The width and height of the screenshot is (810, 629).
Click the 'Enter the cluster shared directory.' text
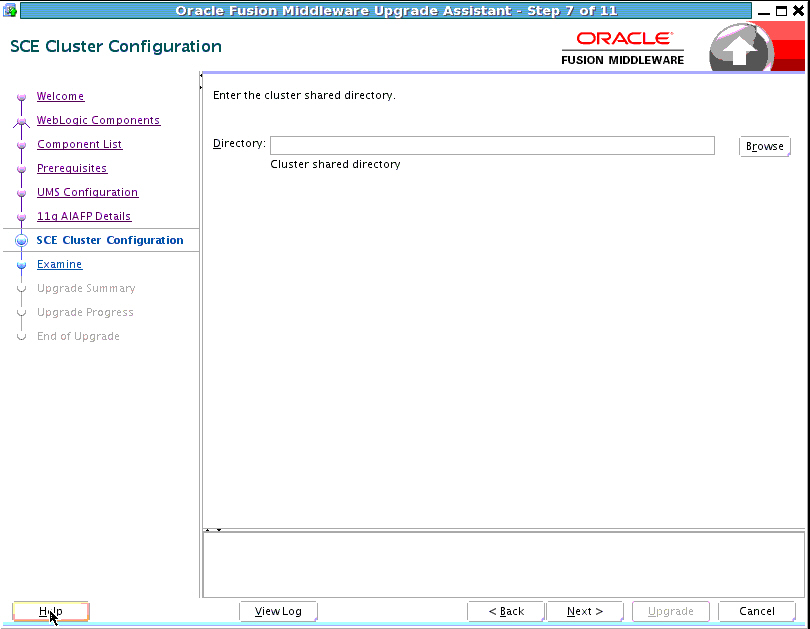point(304,96)
